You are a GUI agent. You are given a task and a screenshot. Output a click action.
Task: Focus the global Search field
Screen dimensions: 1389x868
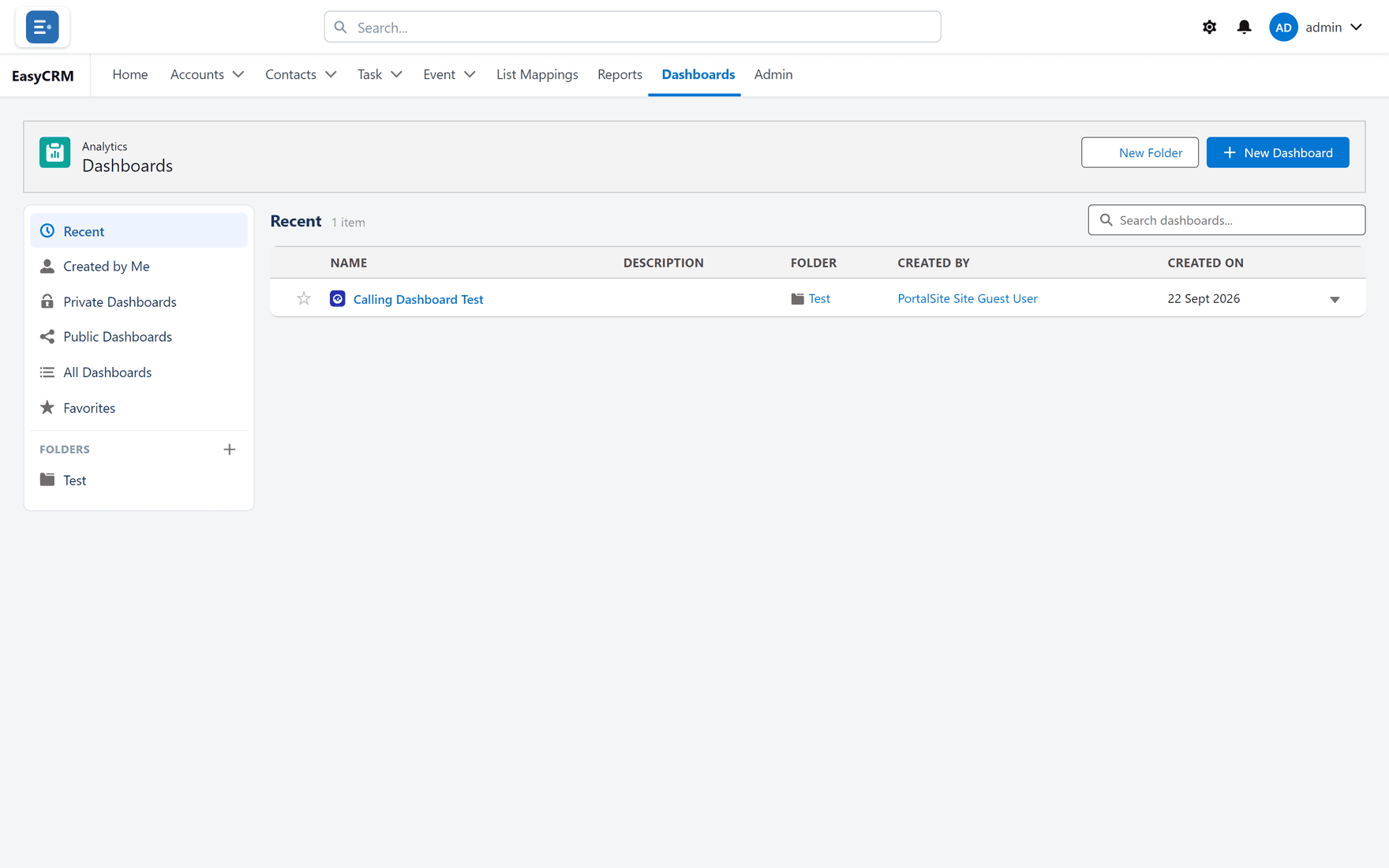coord(632,27)
